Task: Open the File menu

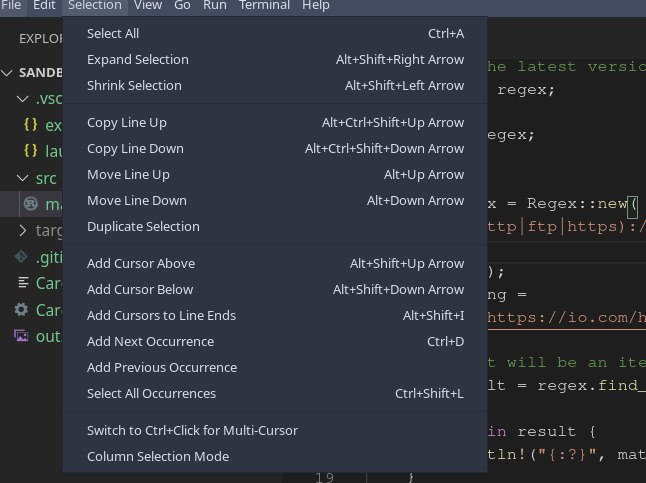Action: pos(11,5)
